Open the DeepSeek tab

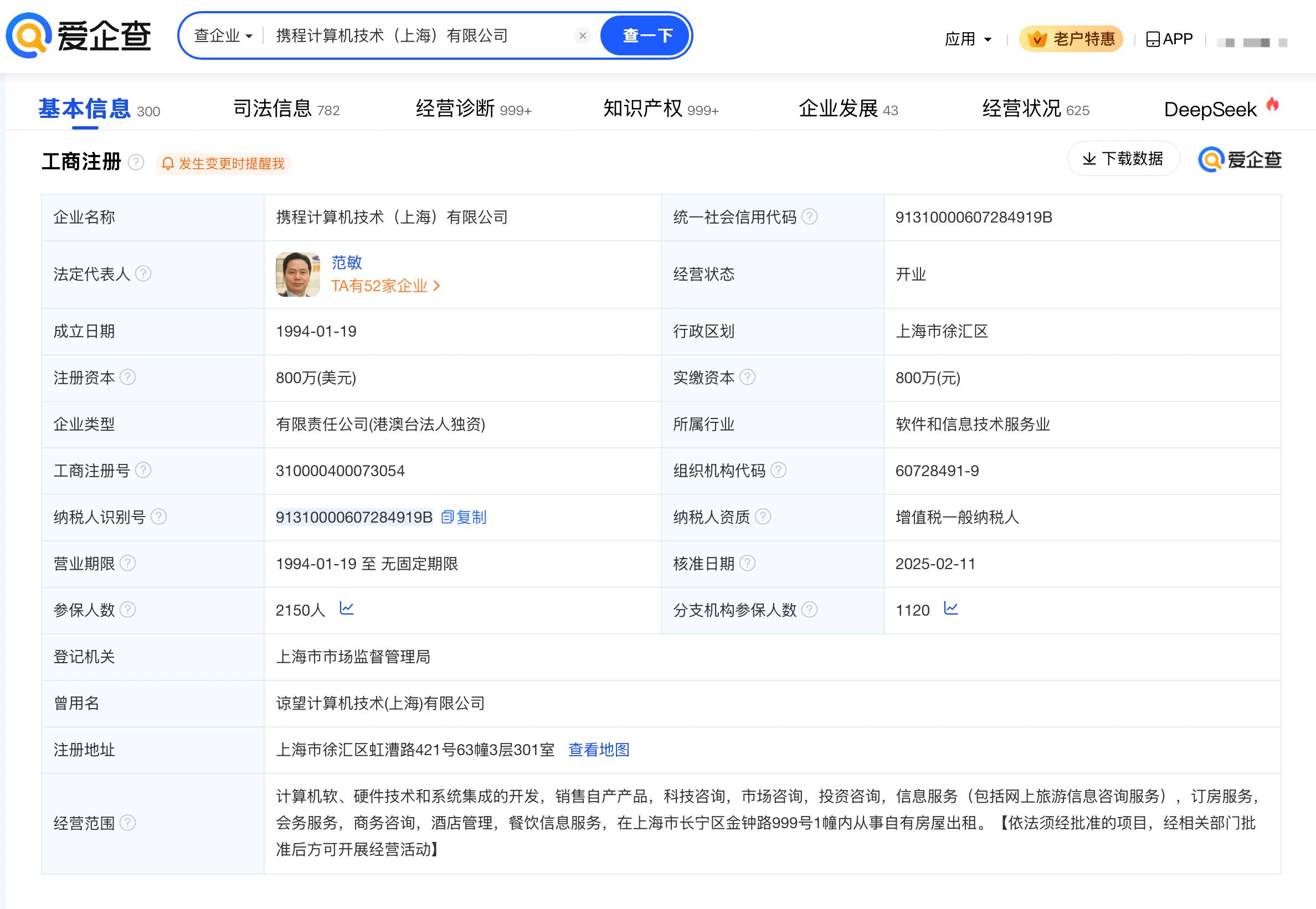coord(1221,108)
